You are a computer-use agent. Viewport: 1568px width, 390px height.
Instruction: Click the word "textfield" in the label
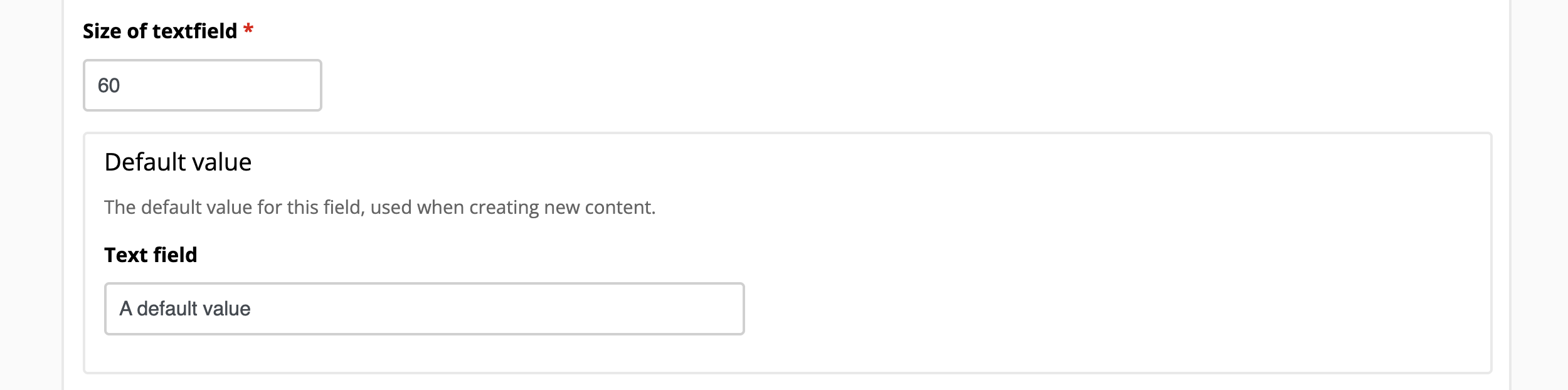click(194, 31)
